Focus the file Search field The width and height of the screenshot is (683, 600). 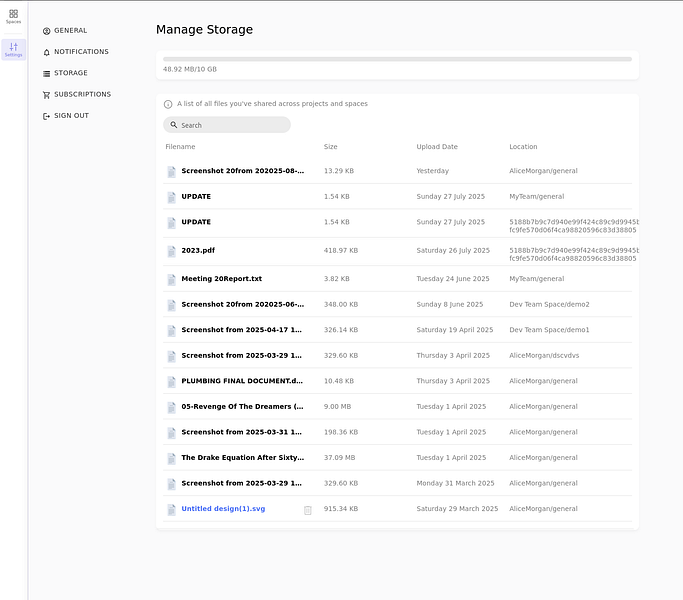(x=227, y=125)
